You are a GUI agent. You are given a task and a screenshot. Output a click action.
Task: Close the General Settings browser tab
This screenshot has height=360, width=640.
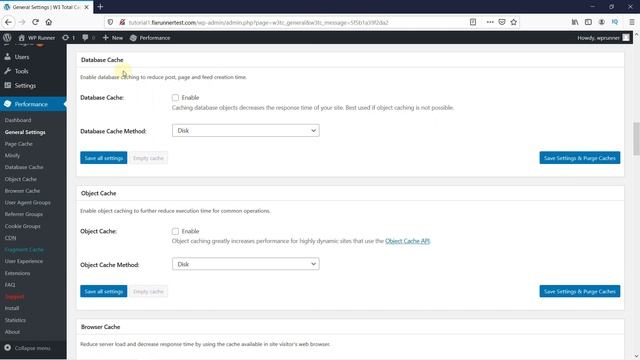coord(87,7)
